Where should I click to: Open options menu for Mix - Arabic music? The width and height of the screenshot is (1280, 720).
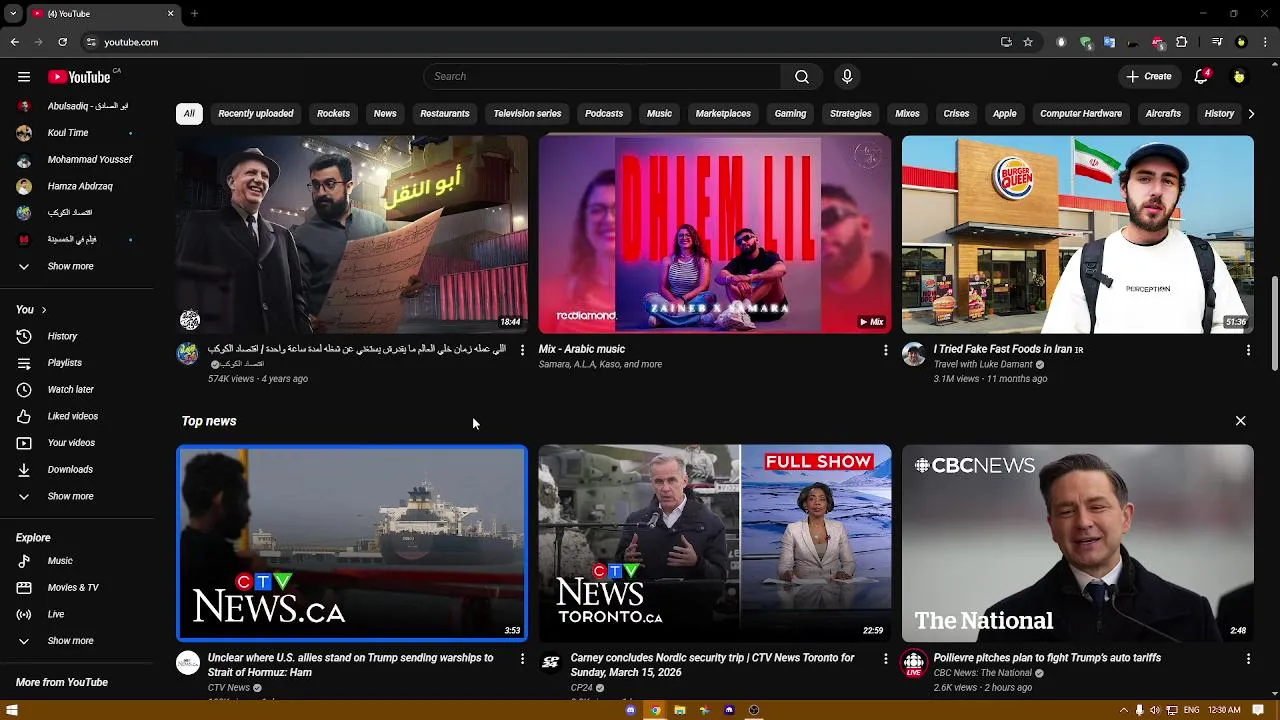point(885,350)
